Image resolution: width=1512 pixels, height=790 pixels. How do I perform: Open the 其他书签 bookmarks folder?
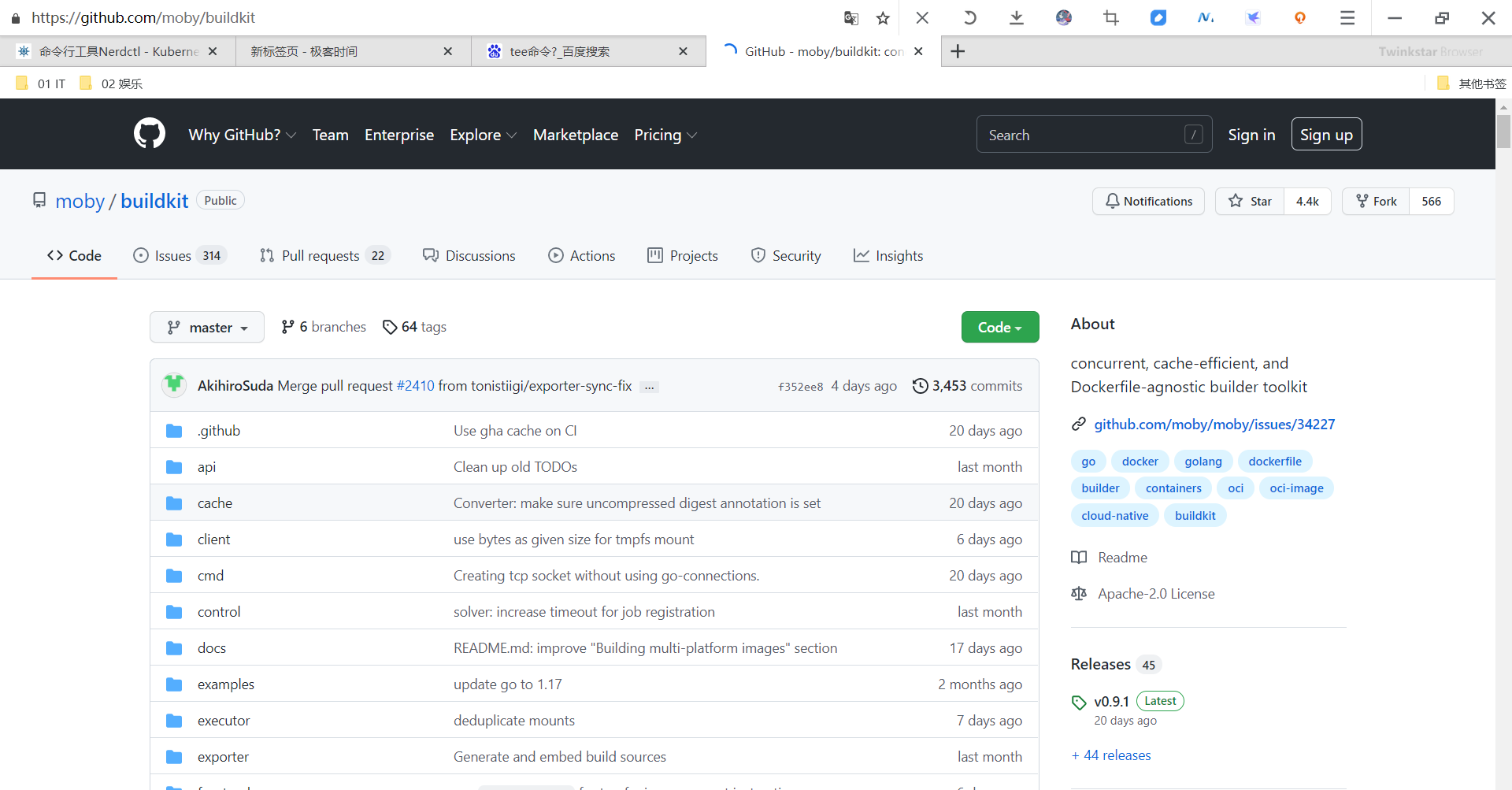(1471, 83)
